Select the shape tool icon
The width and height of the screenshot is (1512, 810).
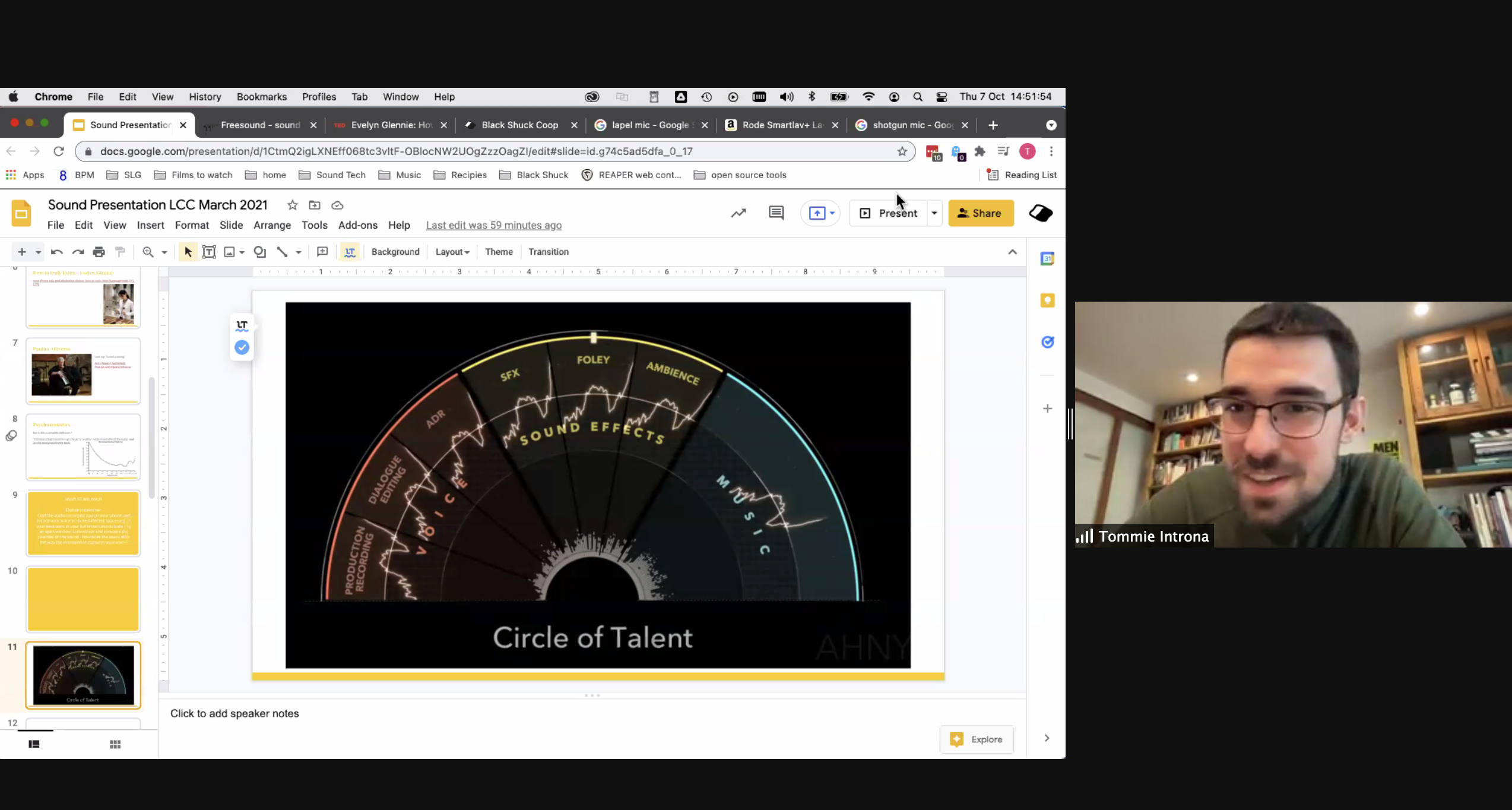[x=259, y=252]
